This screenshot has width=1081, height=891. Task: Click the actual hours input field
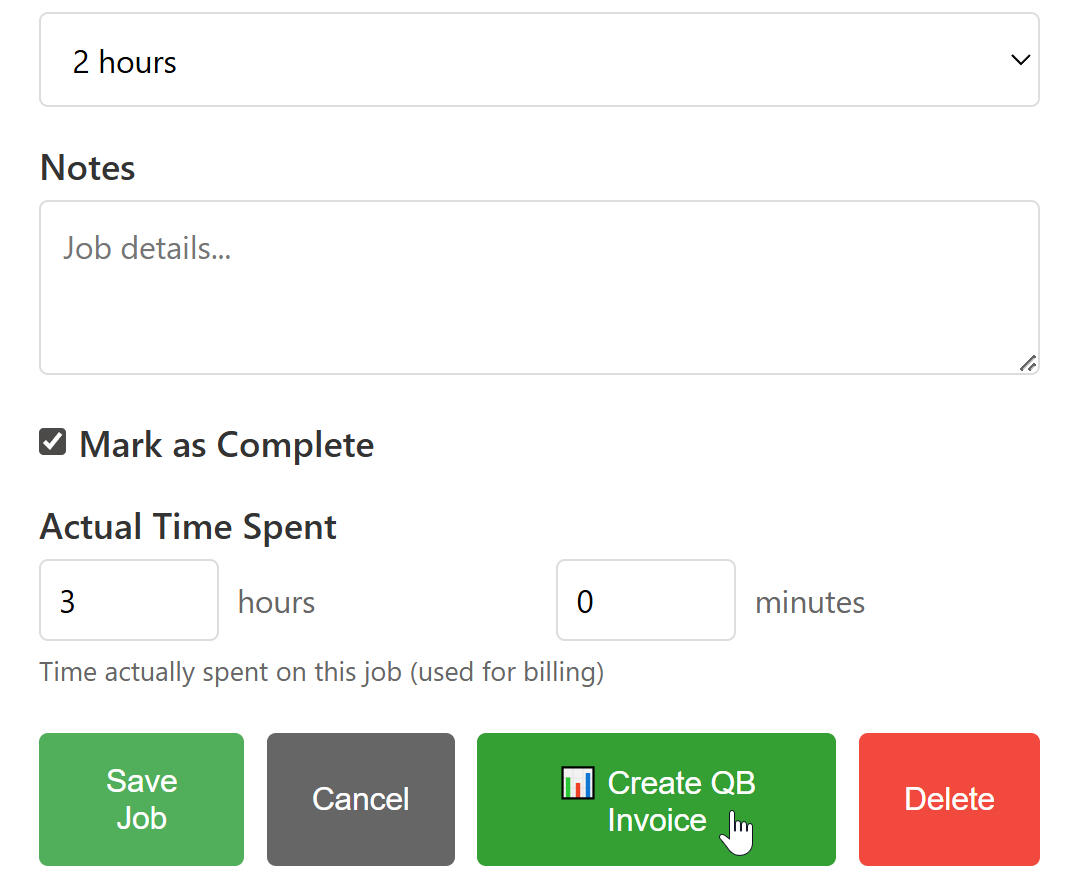(128, 600)
